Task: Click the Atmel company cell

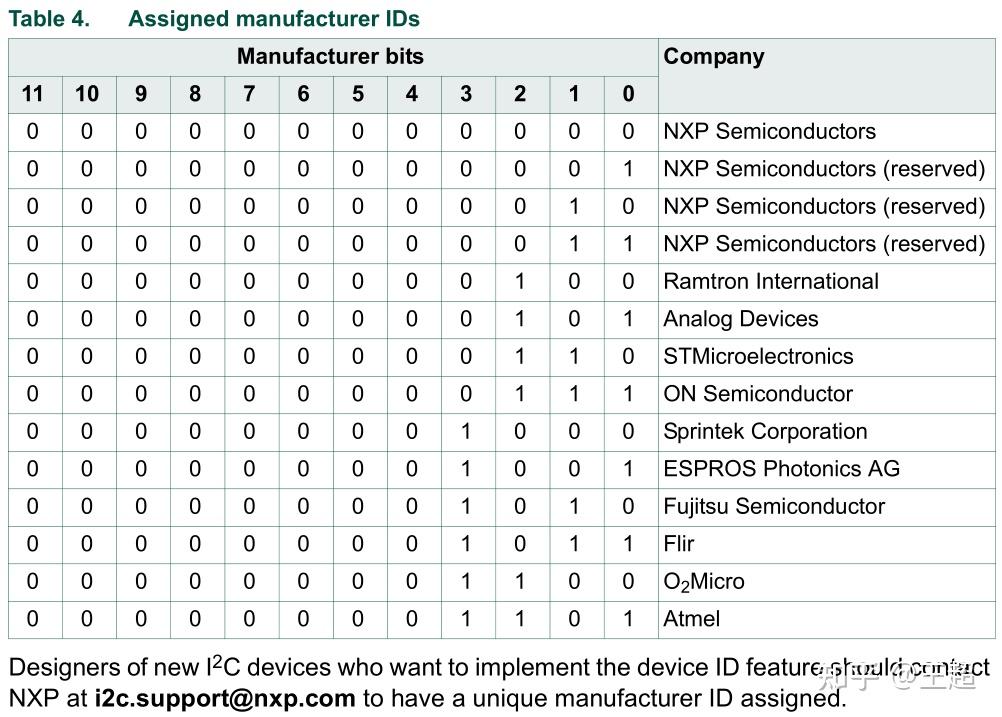Action: point(692,619)
